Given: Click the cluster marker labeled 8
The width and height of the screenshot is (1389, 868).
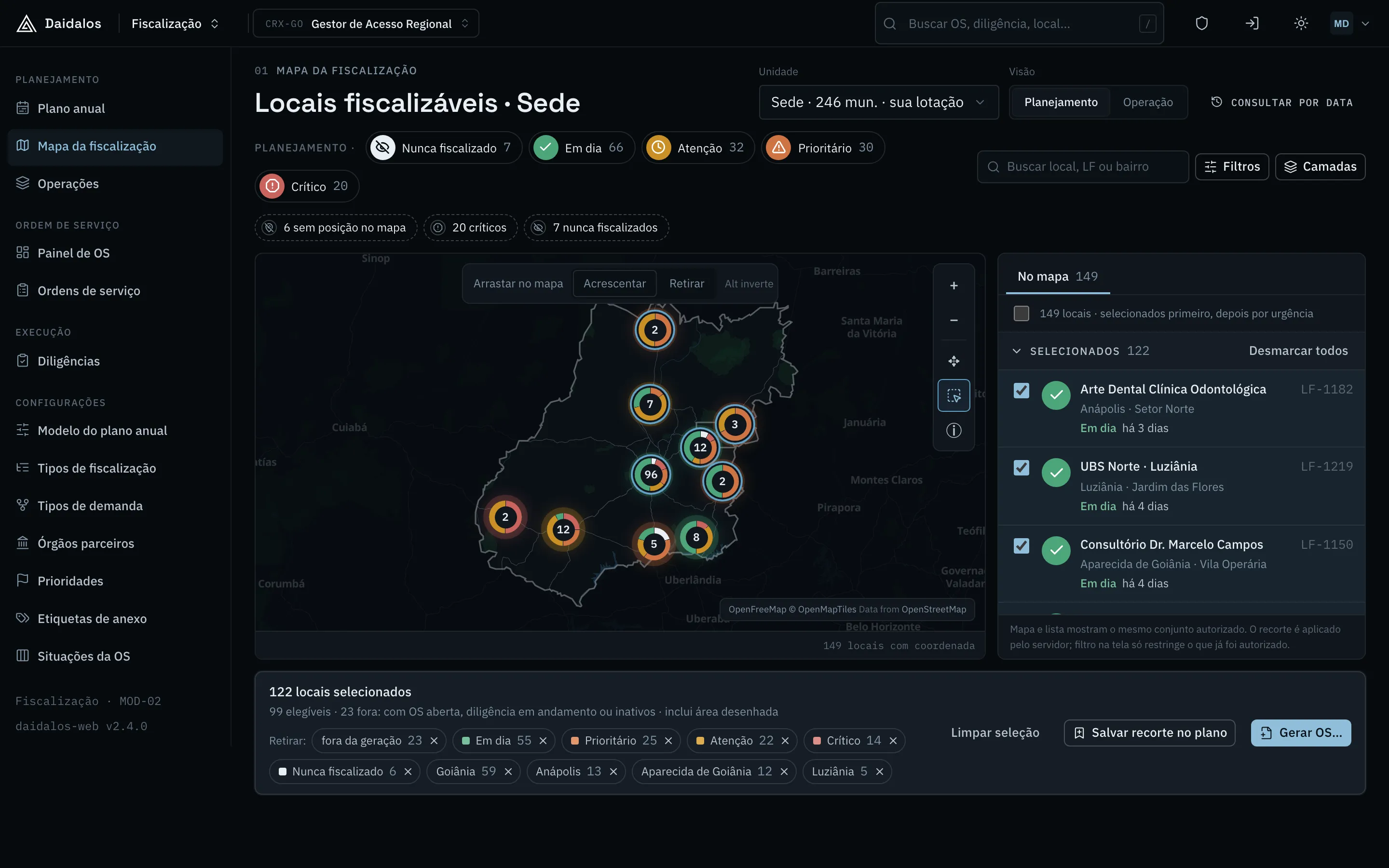Looking at the screenshot, I should point(695,537).
